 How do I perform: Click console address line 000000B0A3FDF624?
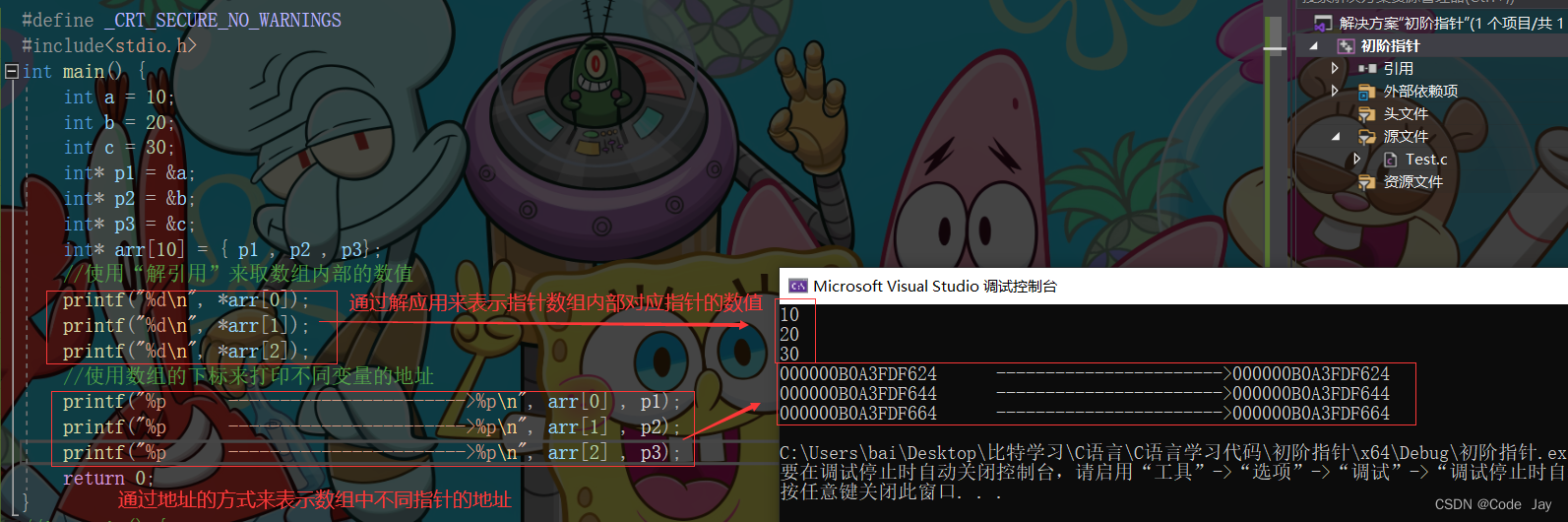[1085, 374]
